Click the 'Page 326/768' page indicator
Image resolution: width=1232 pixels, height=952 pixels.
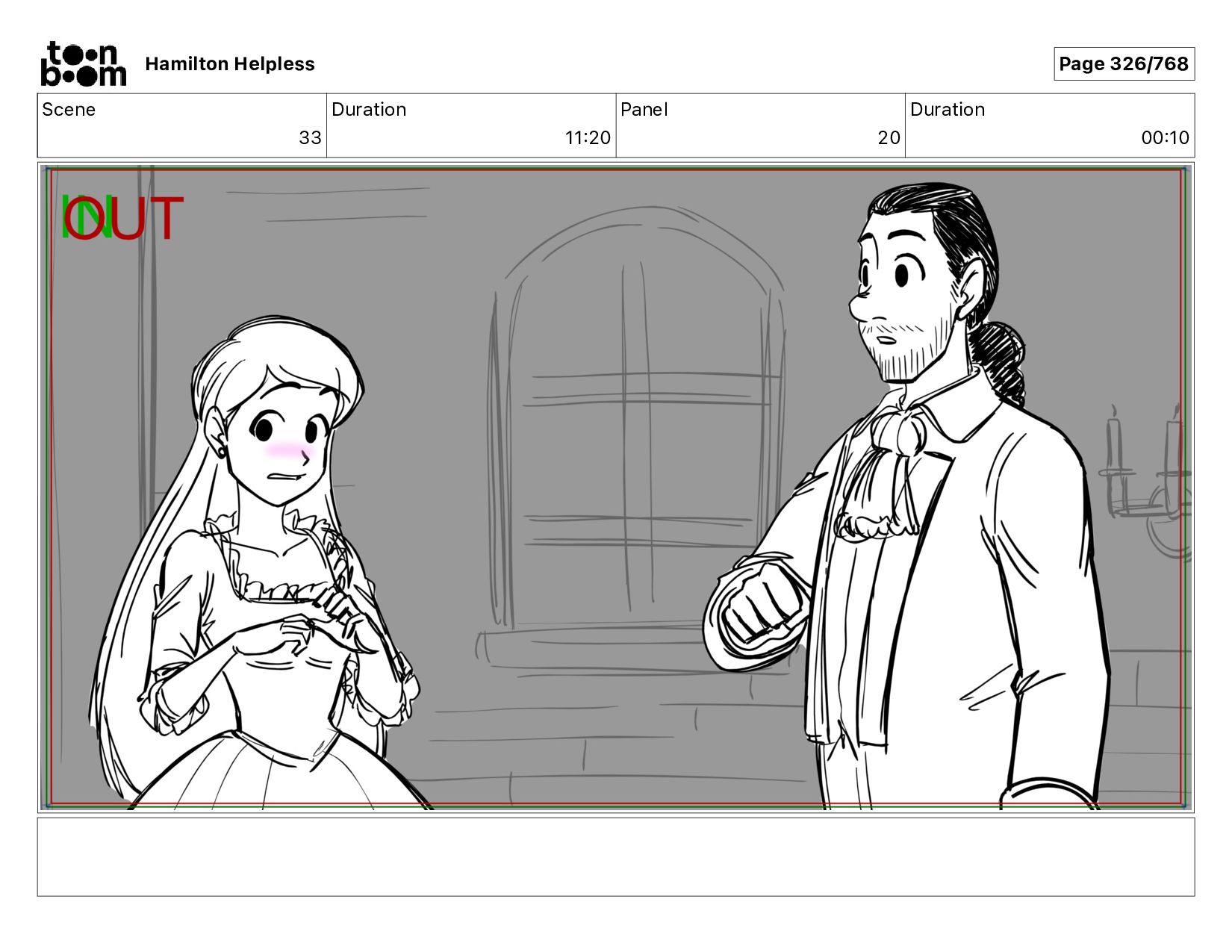coord(1124,63)
